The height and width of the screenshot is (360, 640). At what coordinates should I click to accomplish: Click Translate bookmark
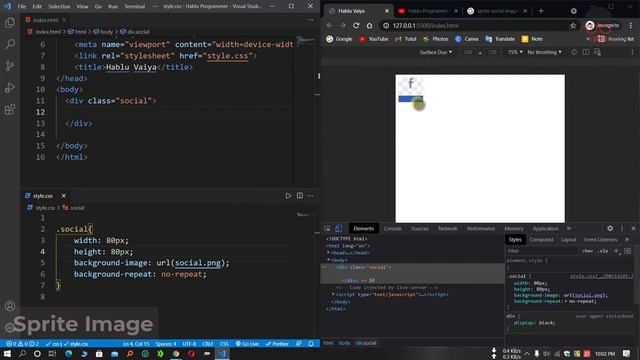500,39
